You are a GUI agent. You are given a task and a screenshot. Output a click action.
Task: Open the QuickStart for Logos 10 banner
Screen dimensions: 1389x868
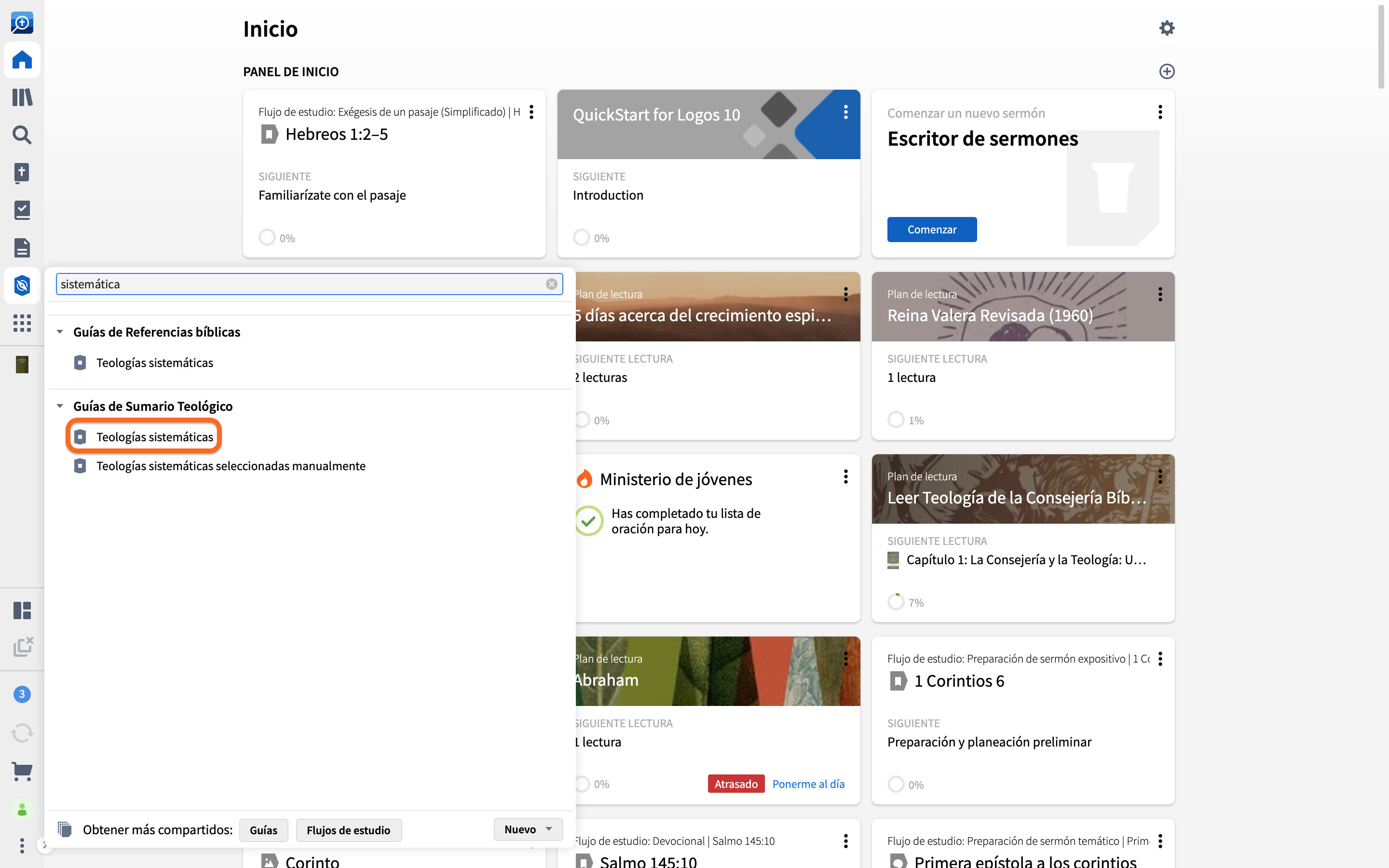(x=708, y=124)
